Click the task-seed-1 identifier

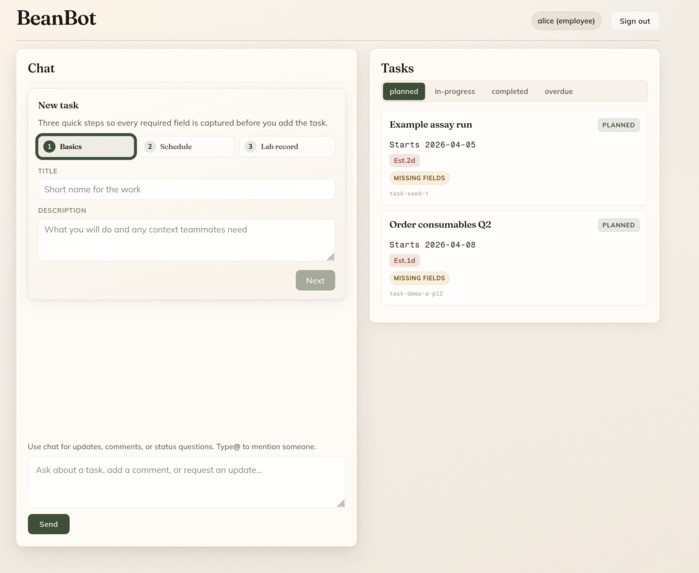pyautogui.click(x=409, y=194)
